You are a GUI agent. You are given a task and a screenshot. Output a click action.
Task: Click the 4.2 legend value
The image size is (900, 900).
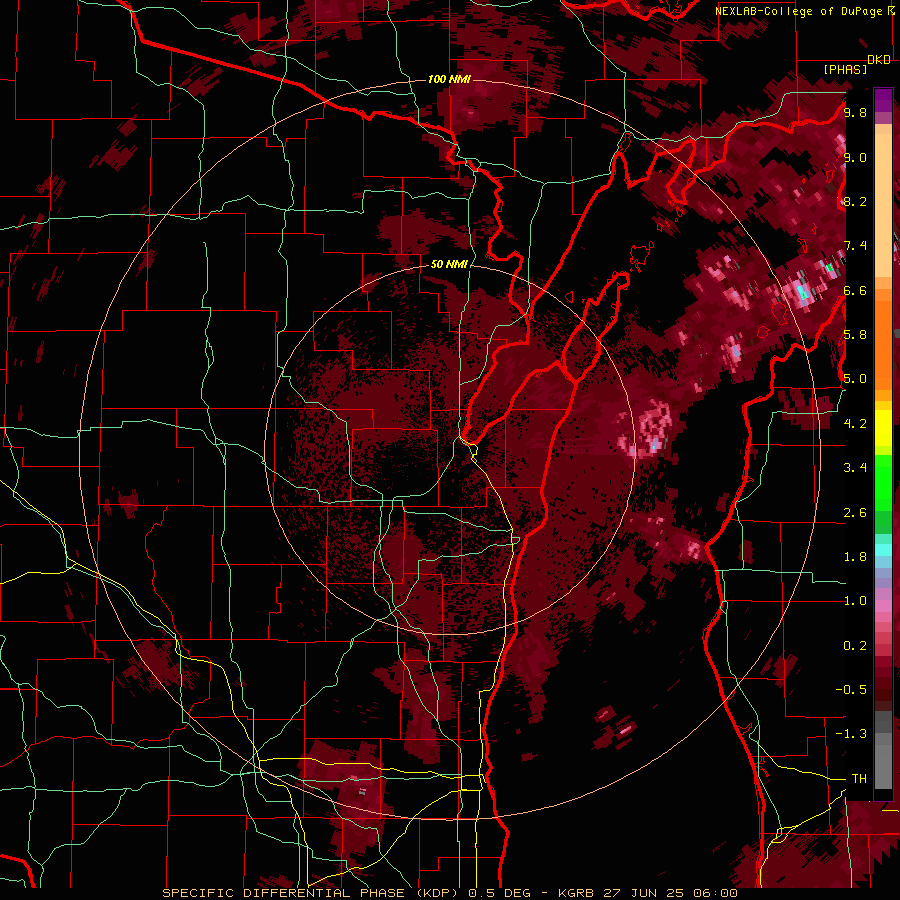(855, 424)
